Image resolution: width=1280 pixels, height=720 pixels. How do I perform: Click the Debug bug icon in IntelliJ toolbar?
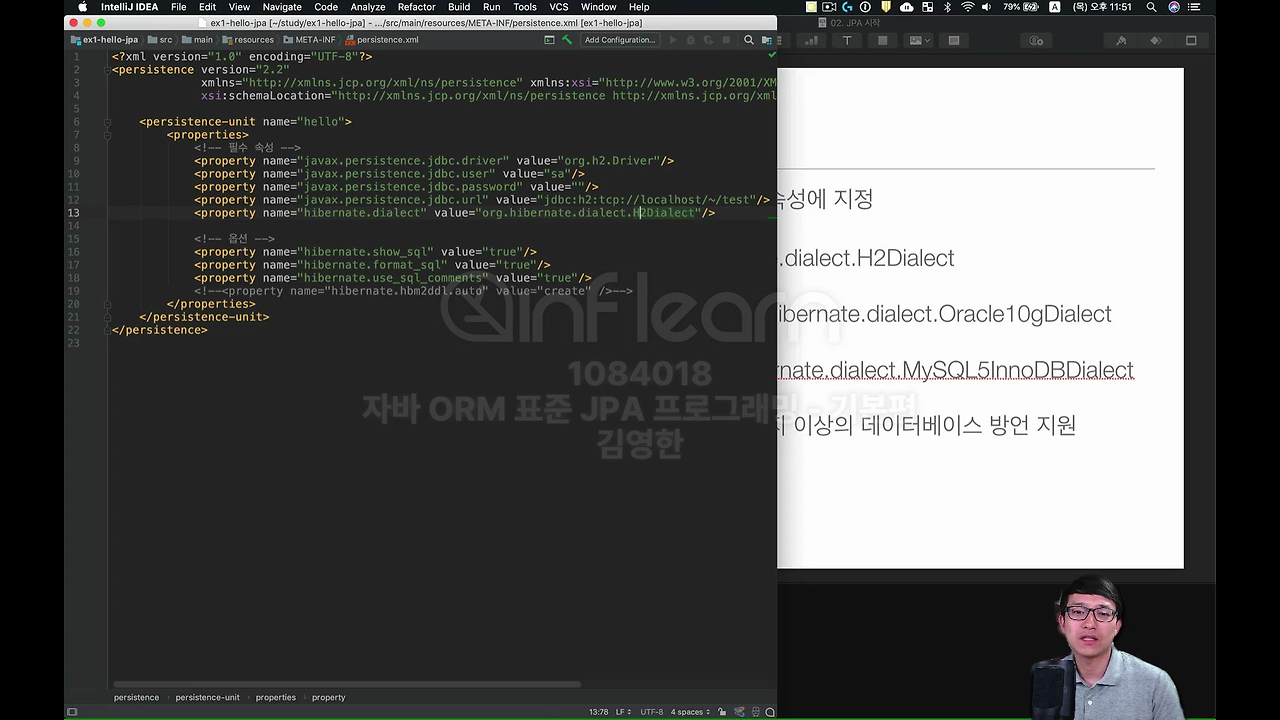(690, 40)
